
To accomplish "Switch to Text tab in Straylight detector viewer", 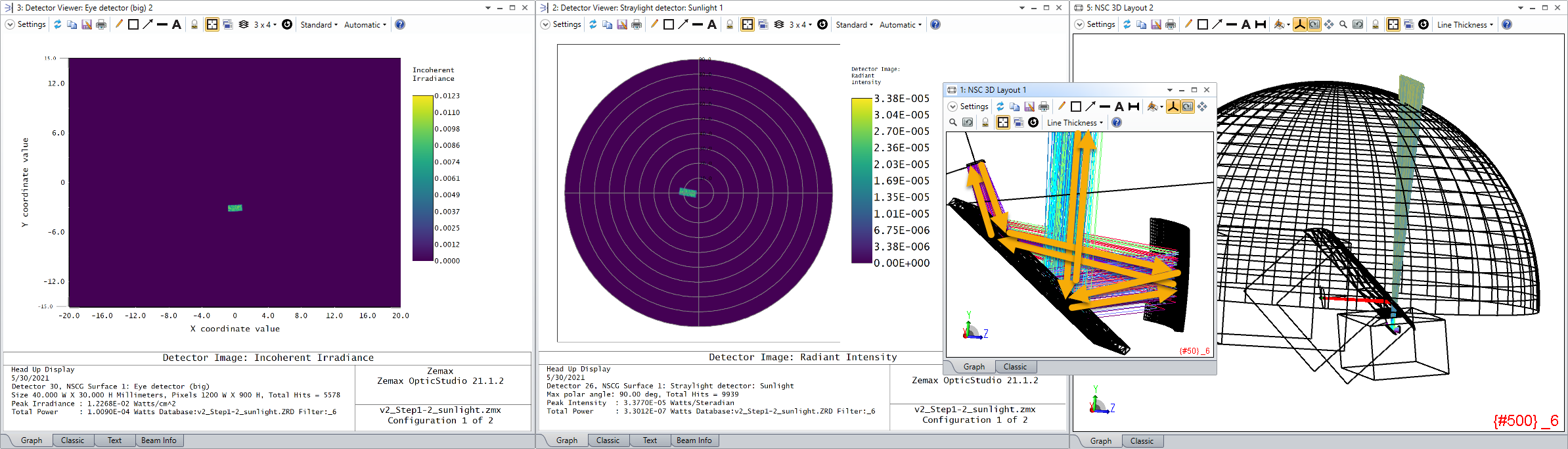I will (x=650, y=440).
